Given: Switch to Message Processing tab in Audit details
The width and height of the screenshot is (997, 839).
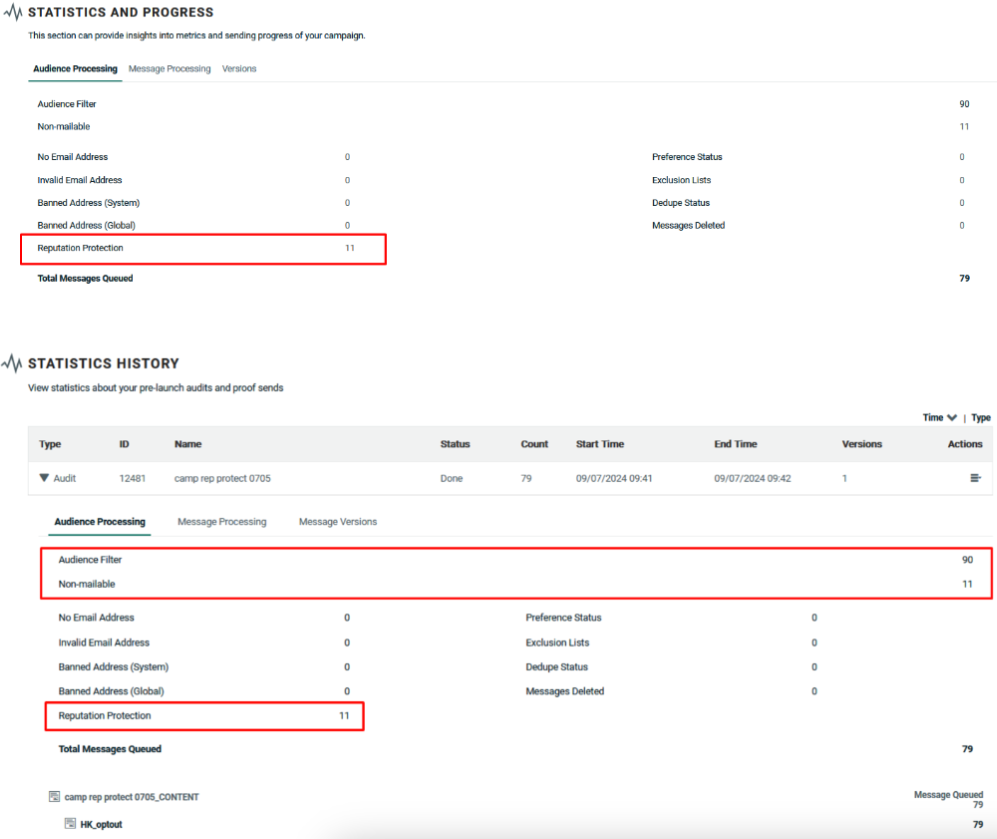Looking at the screenshot, I should (222, 522).
